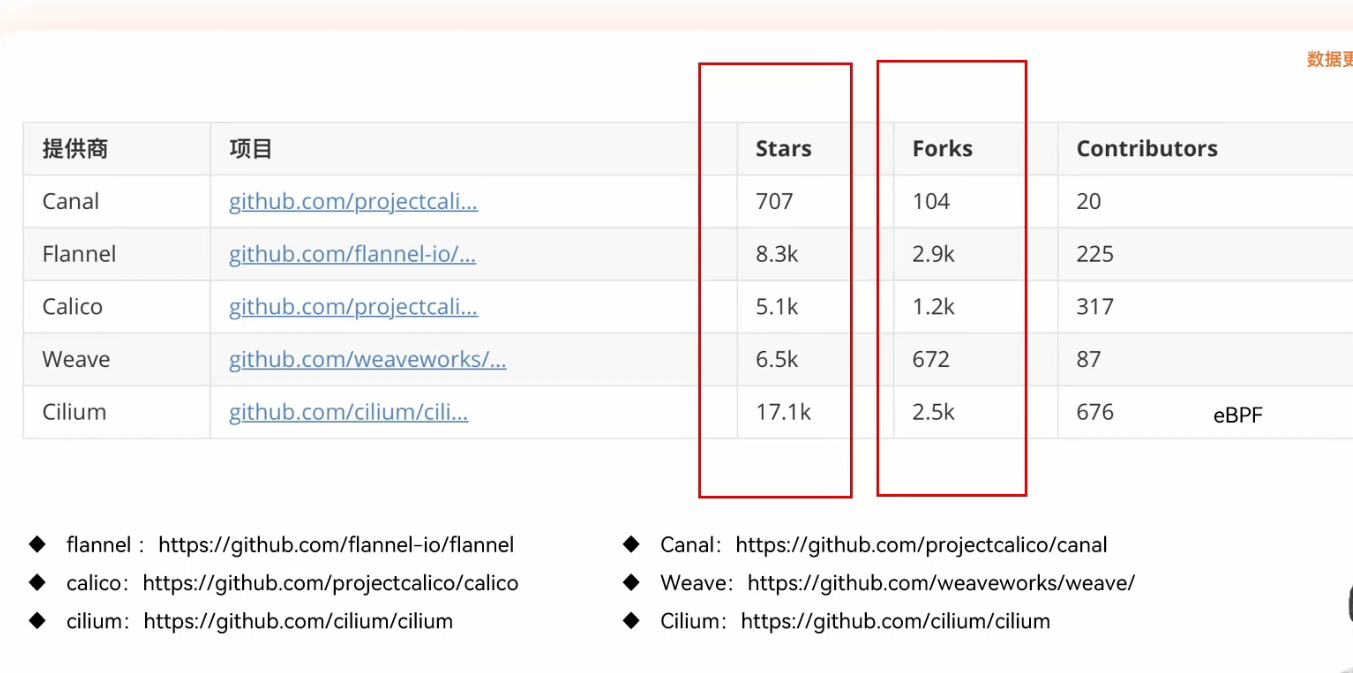The height and width of the screenshot is (673, 1353).
Task: Click the capitalized Cilium bullet URL text
Action: 895,622
